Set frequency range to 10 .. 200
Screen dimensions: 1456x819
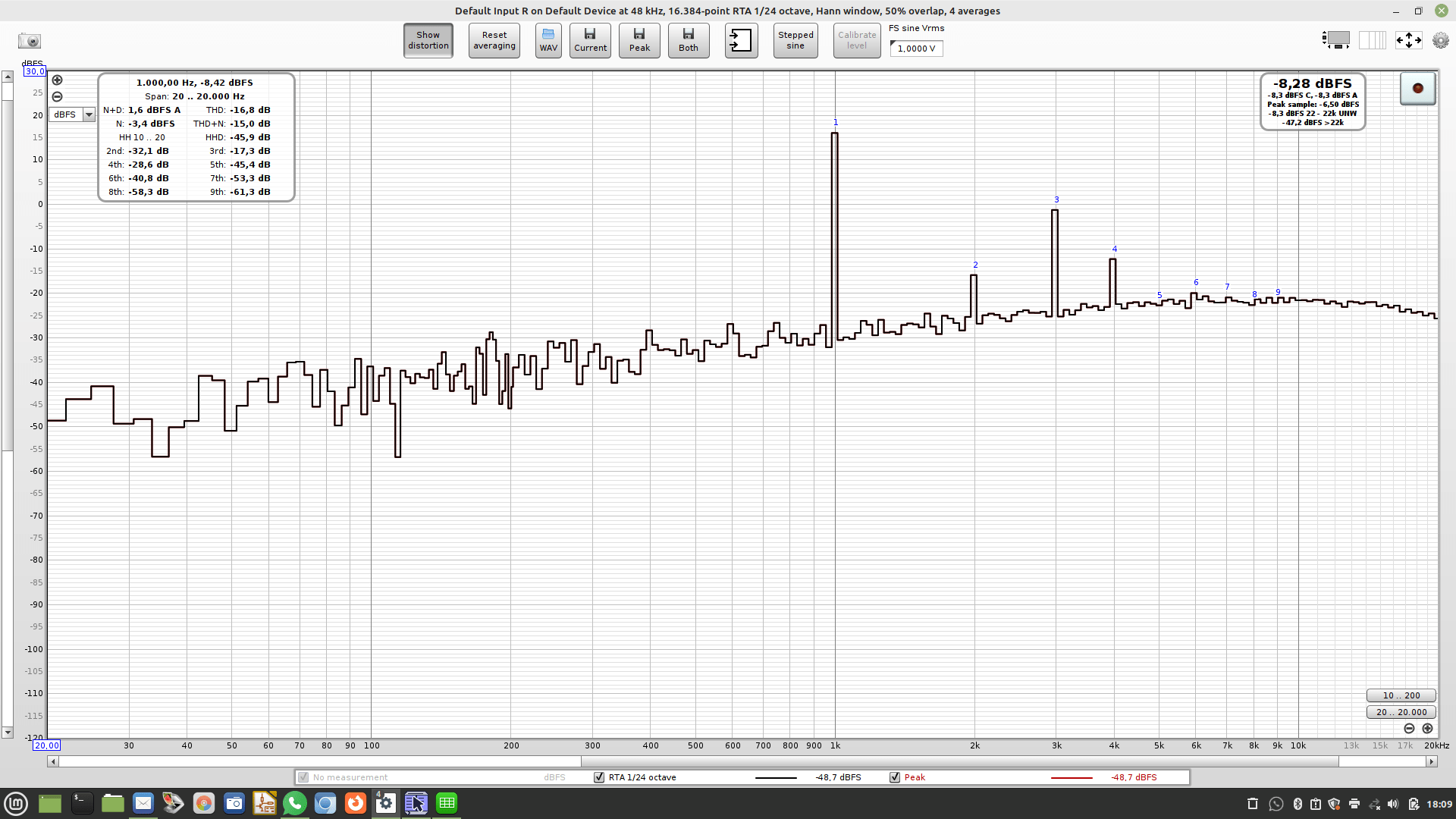point(1401,695)
